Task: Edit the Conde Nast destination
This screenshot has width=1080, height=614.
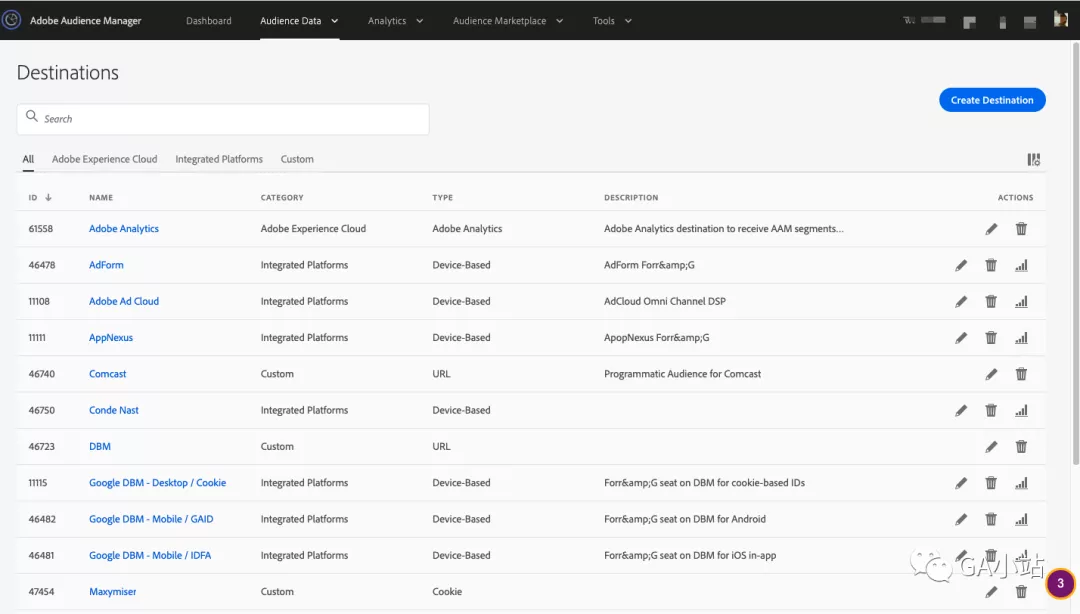Action: click(961, 411)
